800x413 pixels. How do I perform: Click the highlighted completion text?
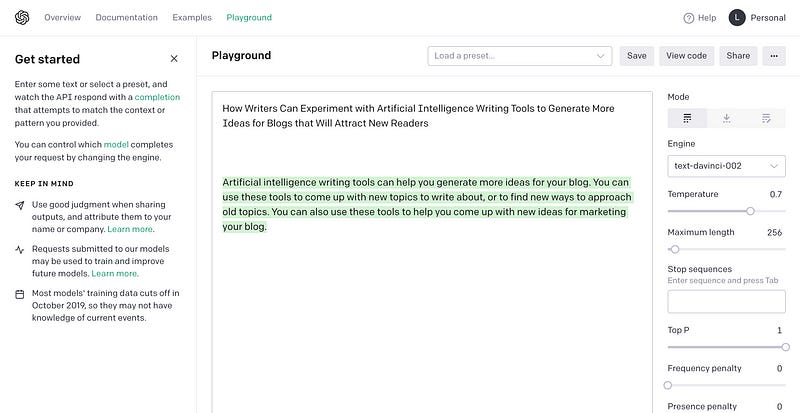coord(427,204)
